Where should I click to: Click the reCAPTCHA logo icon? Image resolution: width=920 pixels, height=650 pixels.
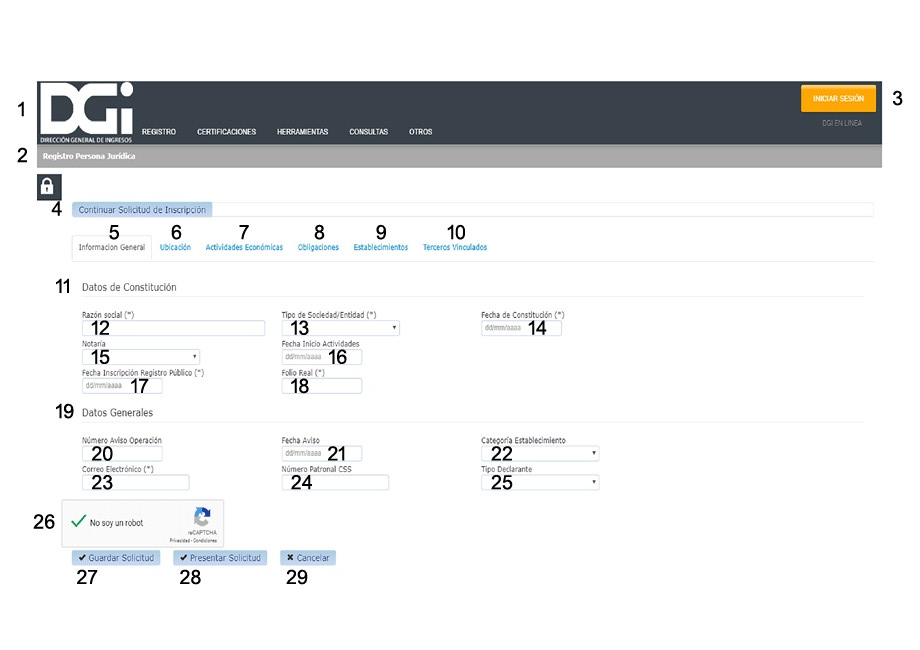(x=202, y=517)
